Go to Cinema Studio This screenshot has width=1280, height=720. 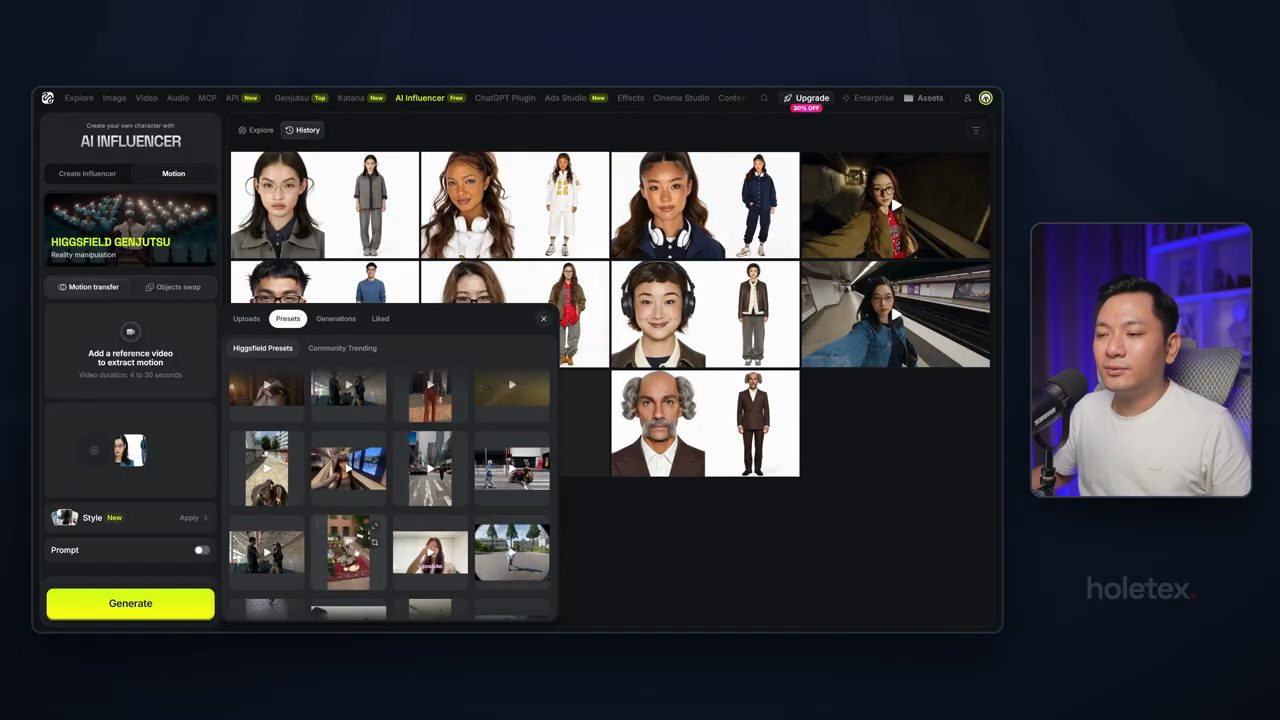[681, 98]
